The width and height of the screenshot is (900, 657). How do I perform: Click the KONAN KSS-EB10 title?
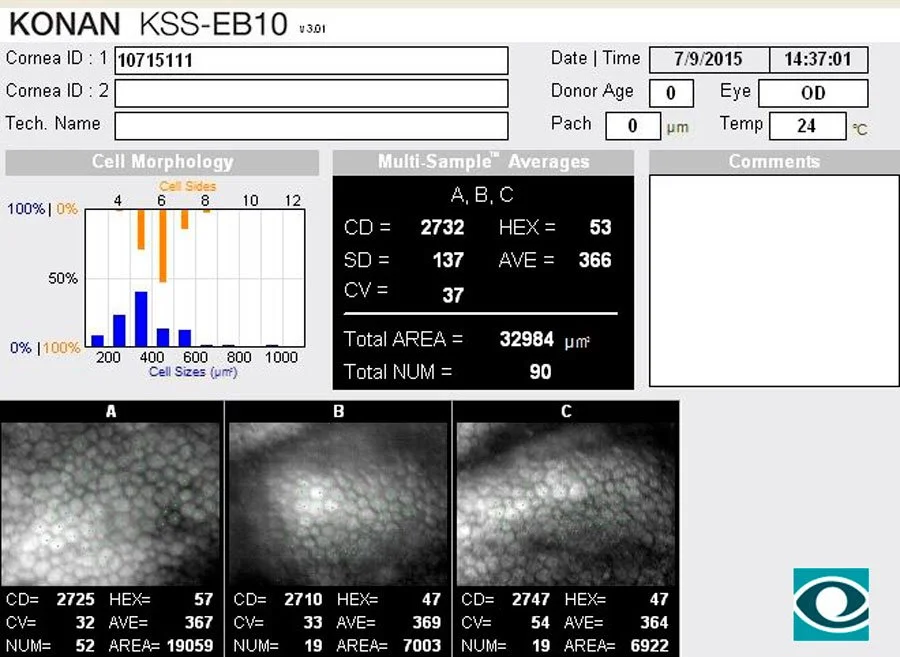click(x=148, y=24)
